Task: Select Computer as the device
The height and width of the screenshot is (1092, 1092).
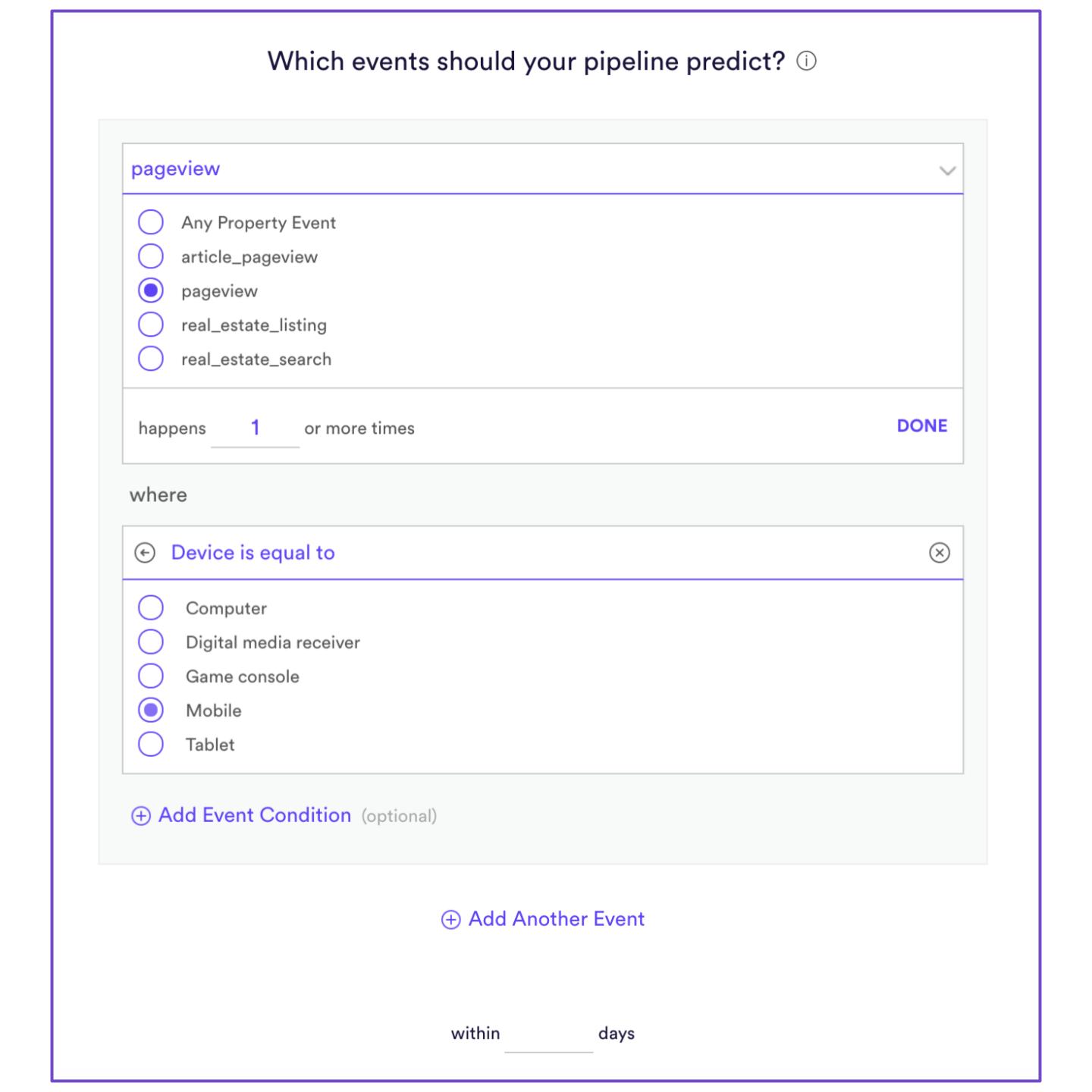Action: (x=151, y=607)
